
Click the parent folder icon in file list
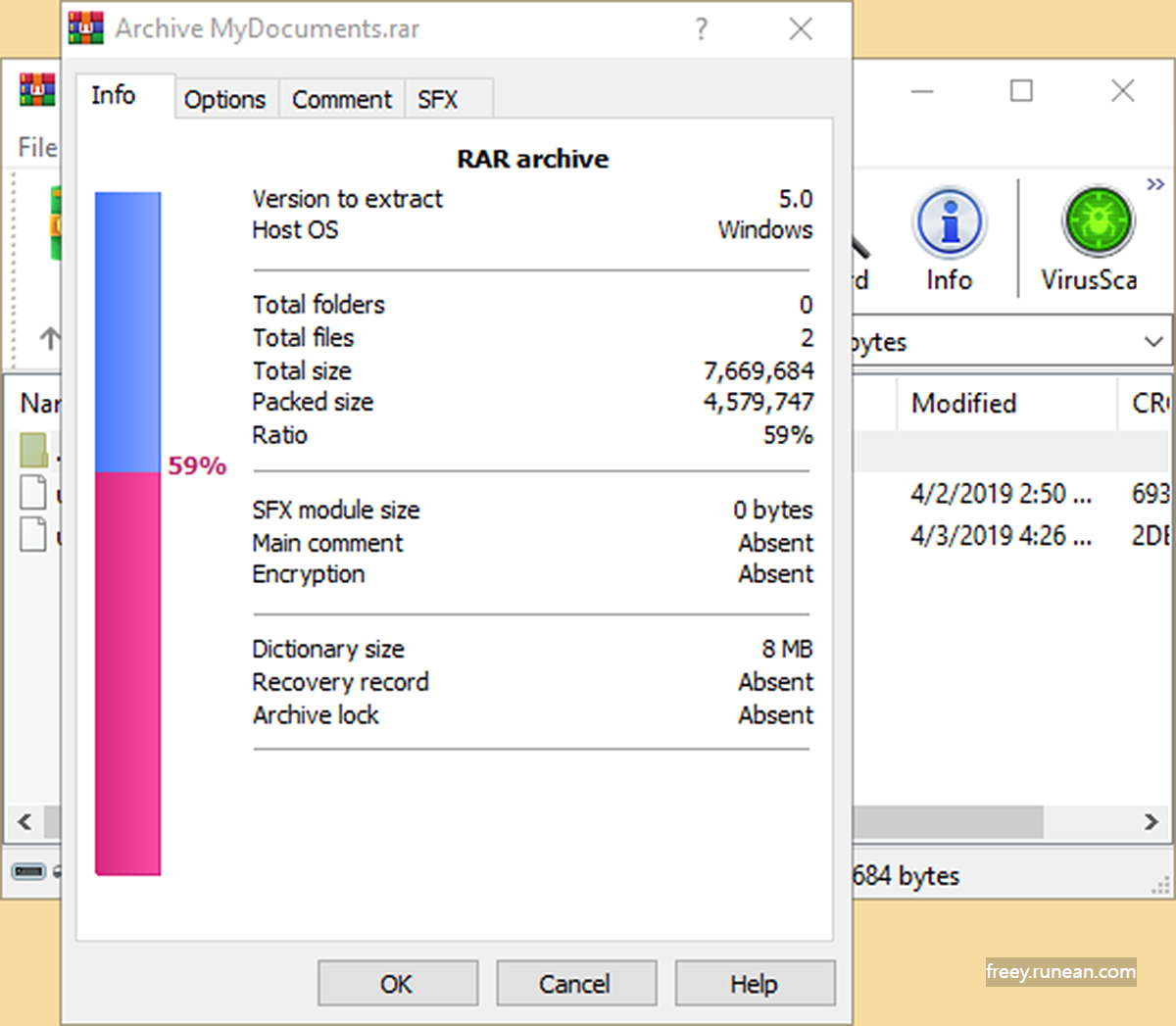tap(33, 450)
